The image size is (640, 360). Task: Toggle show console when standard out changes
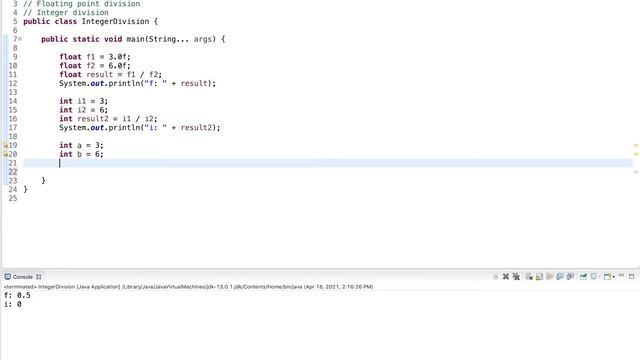pos(560,277)
